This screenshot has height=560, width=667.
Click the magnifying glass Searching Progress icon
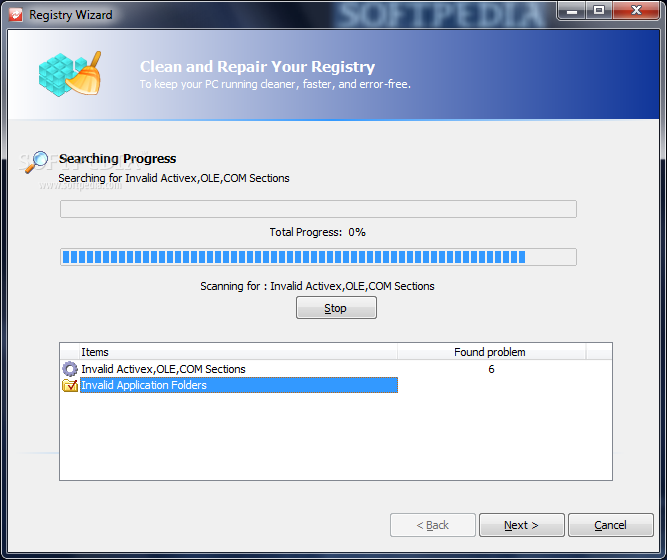[x=37, y=162]
